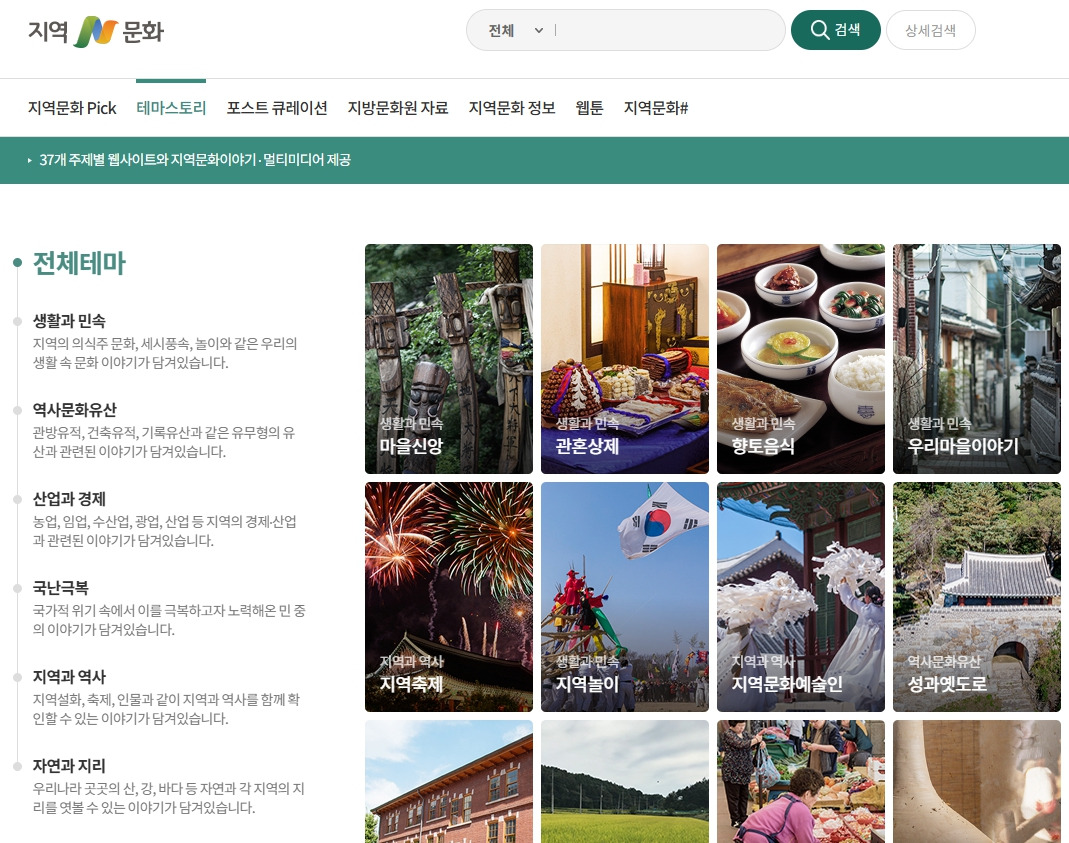Click the dropdown chevron next to 전체
This screenshot has width=1069, height=843.
pyautogui.click(x=539, y=31)
